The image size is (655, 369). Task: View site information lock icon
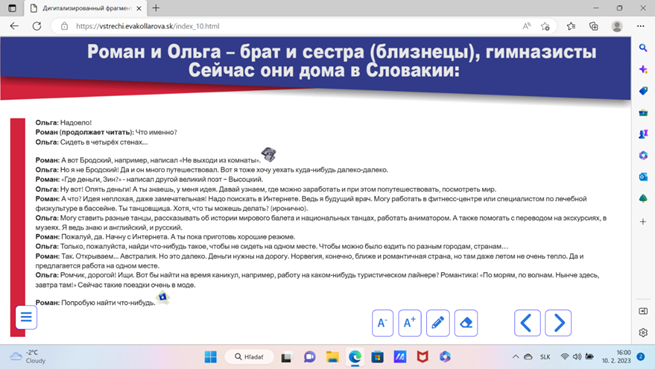[64, 26]
